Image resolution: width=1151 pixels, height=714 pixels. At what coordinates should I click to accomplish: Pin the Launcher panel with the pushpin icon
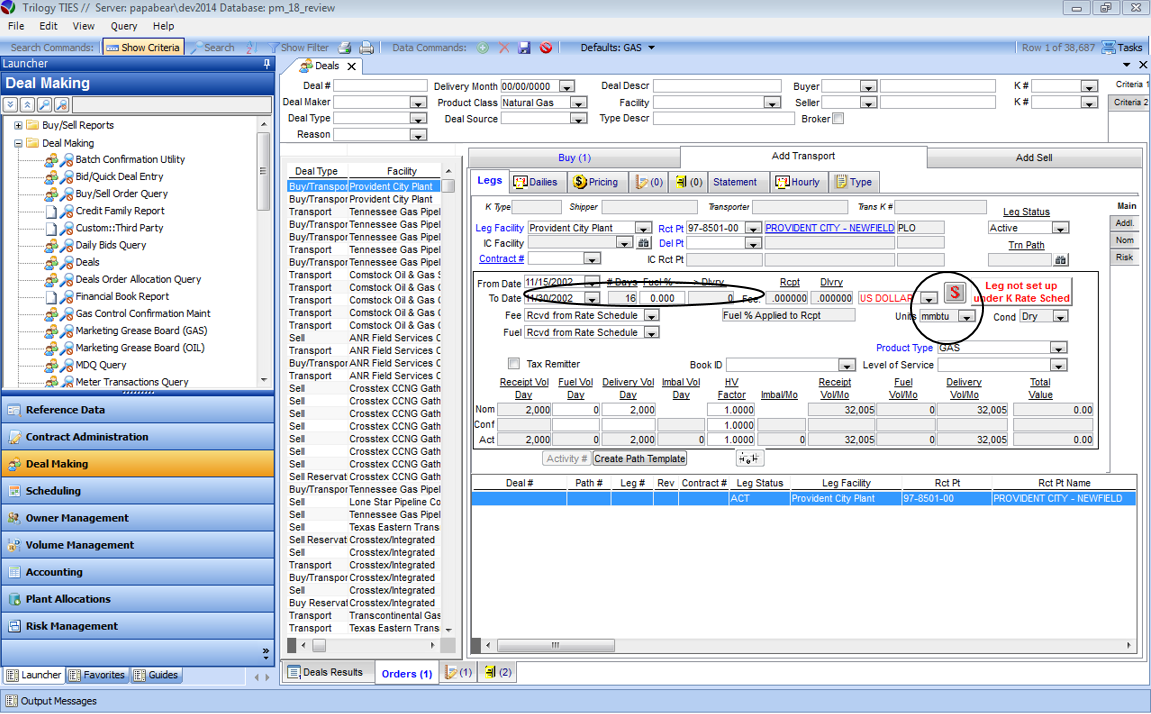click(266, 64)
